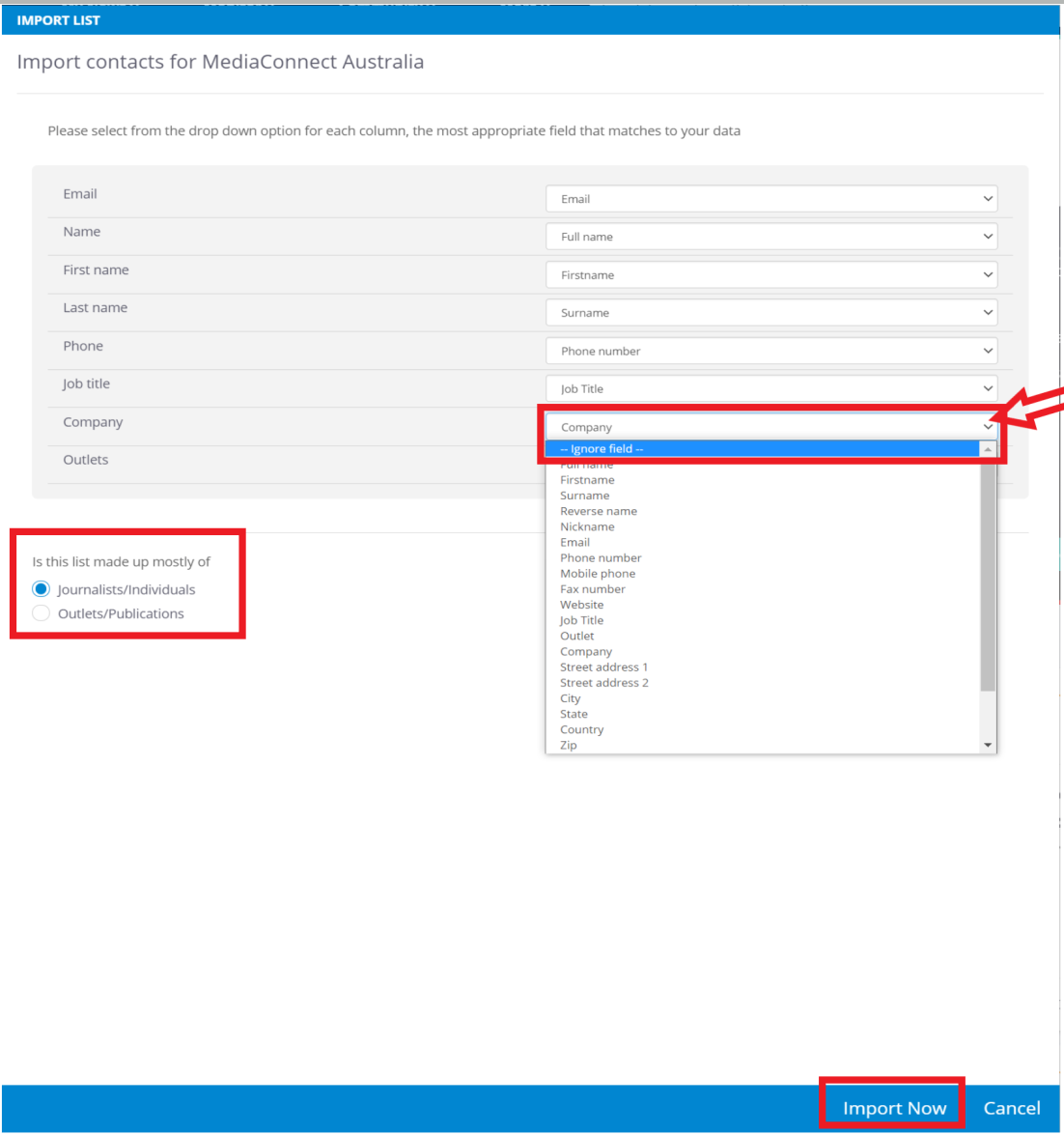Click the dropdown list scroll up arrow
This screenshot has width=1064, height=1135.
pos(988,449)
